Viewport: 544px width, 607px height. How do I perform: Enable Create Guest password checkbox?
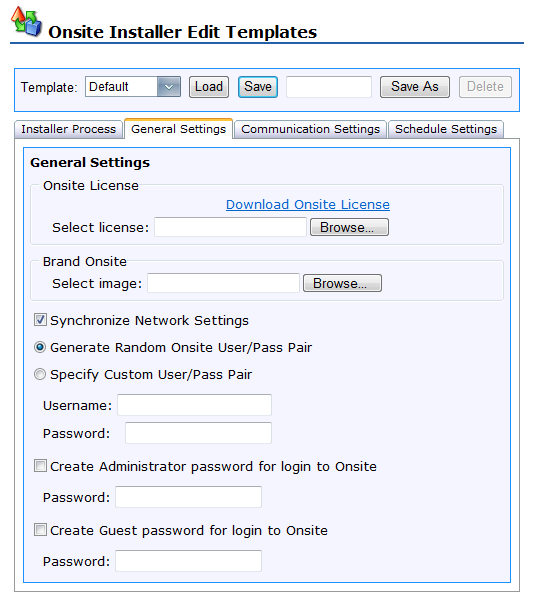[40, 530]
